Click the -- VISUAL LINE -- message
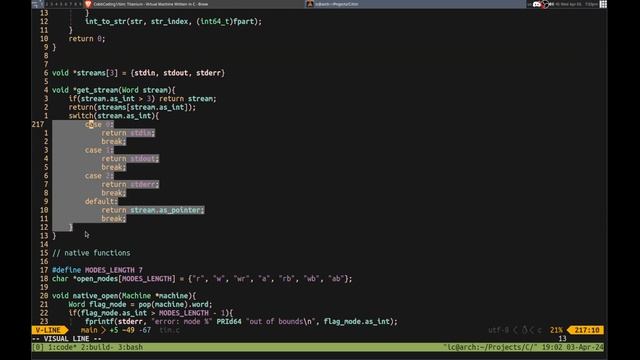 pos(67,339)
